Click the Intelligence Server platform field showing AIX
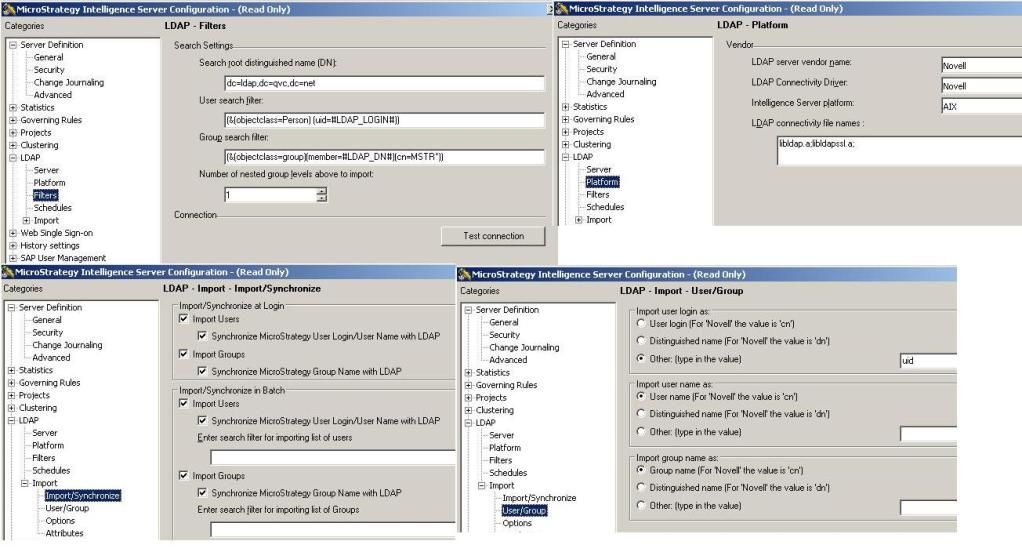The image size is (1022, 552). pos(981,106)
